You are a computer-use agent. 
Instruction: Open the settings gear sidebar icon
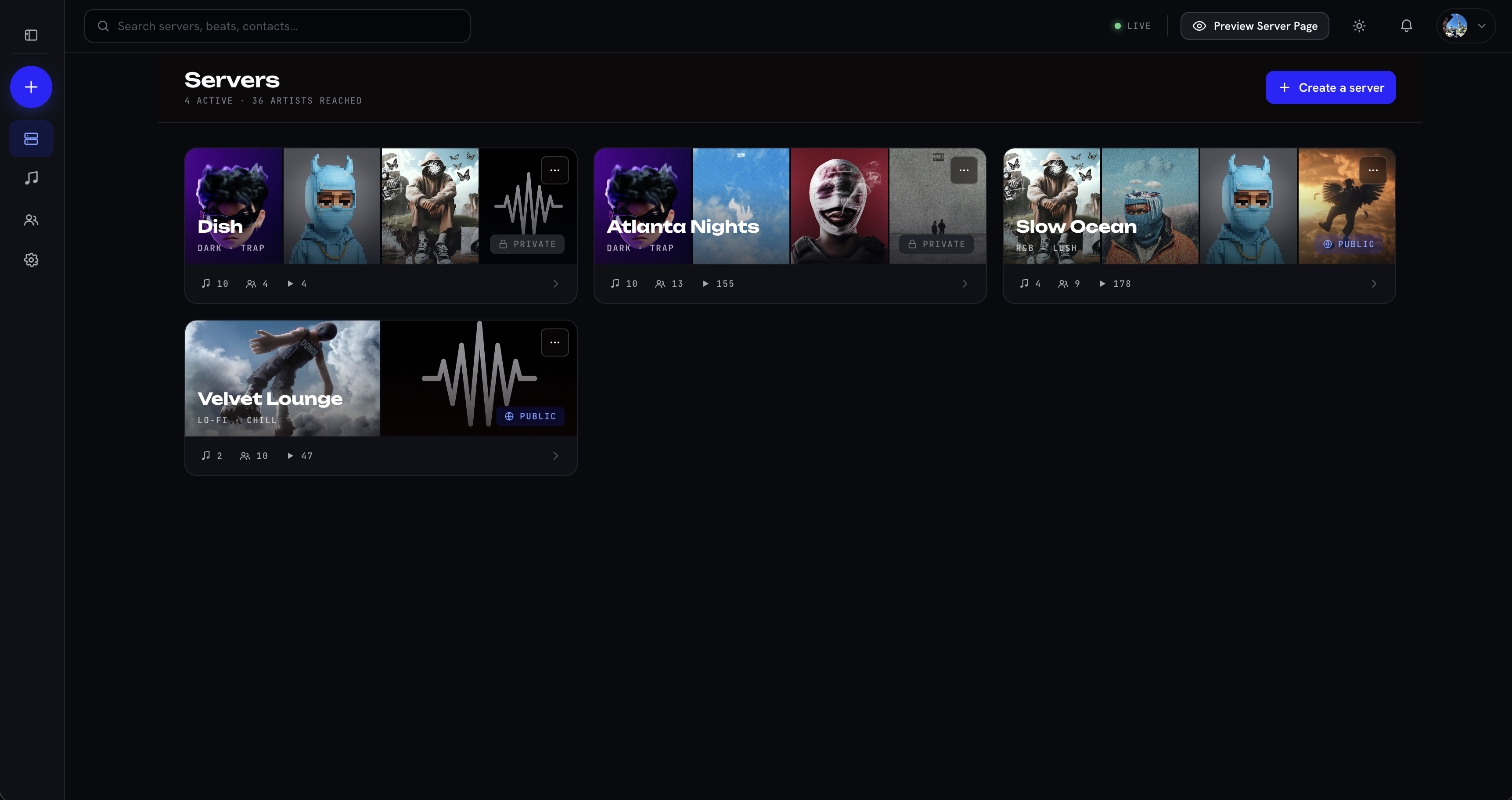[x=31, y=260]
